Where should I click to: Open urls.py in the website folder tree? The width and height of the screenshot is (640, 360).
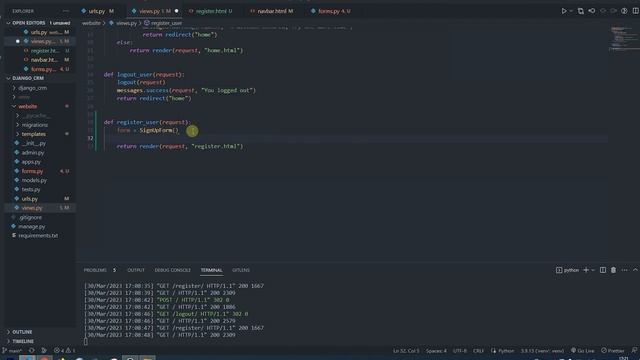click(30, 199)
